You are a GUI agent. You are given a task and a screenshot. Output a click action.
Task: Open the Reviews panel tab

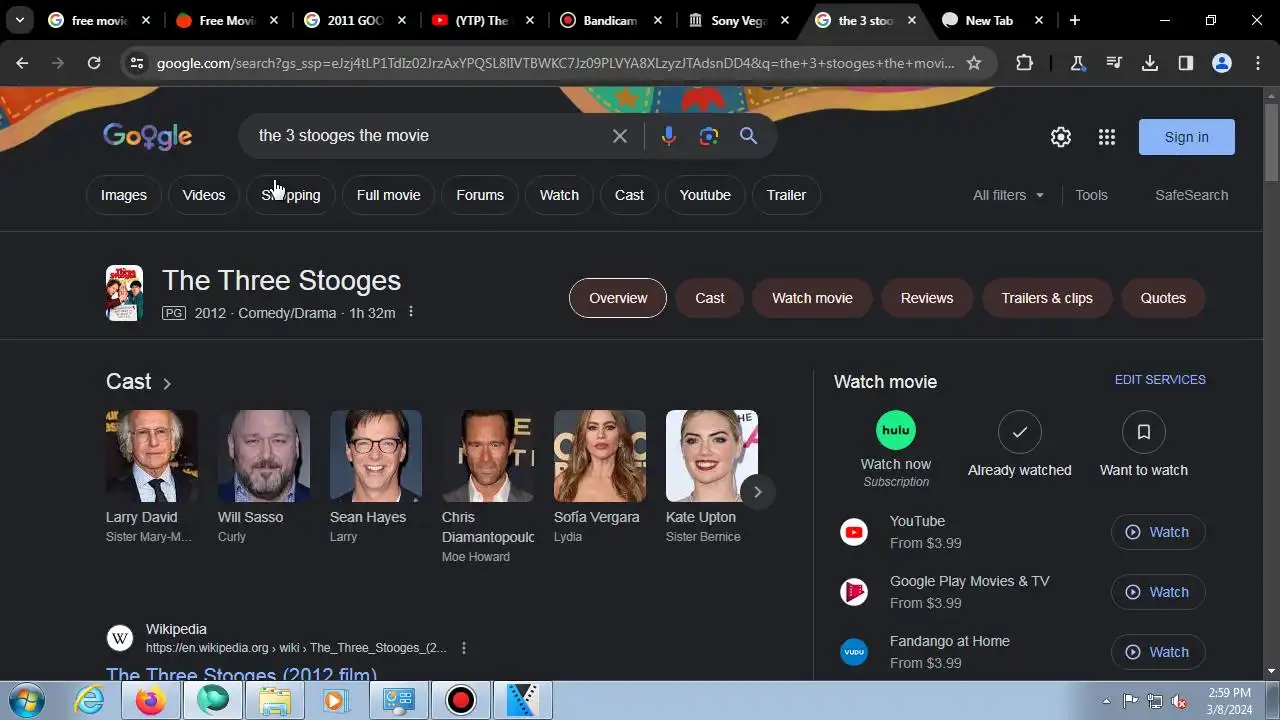pyautogui.click(x=927, y=298)
